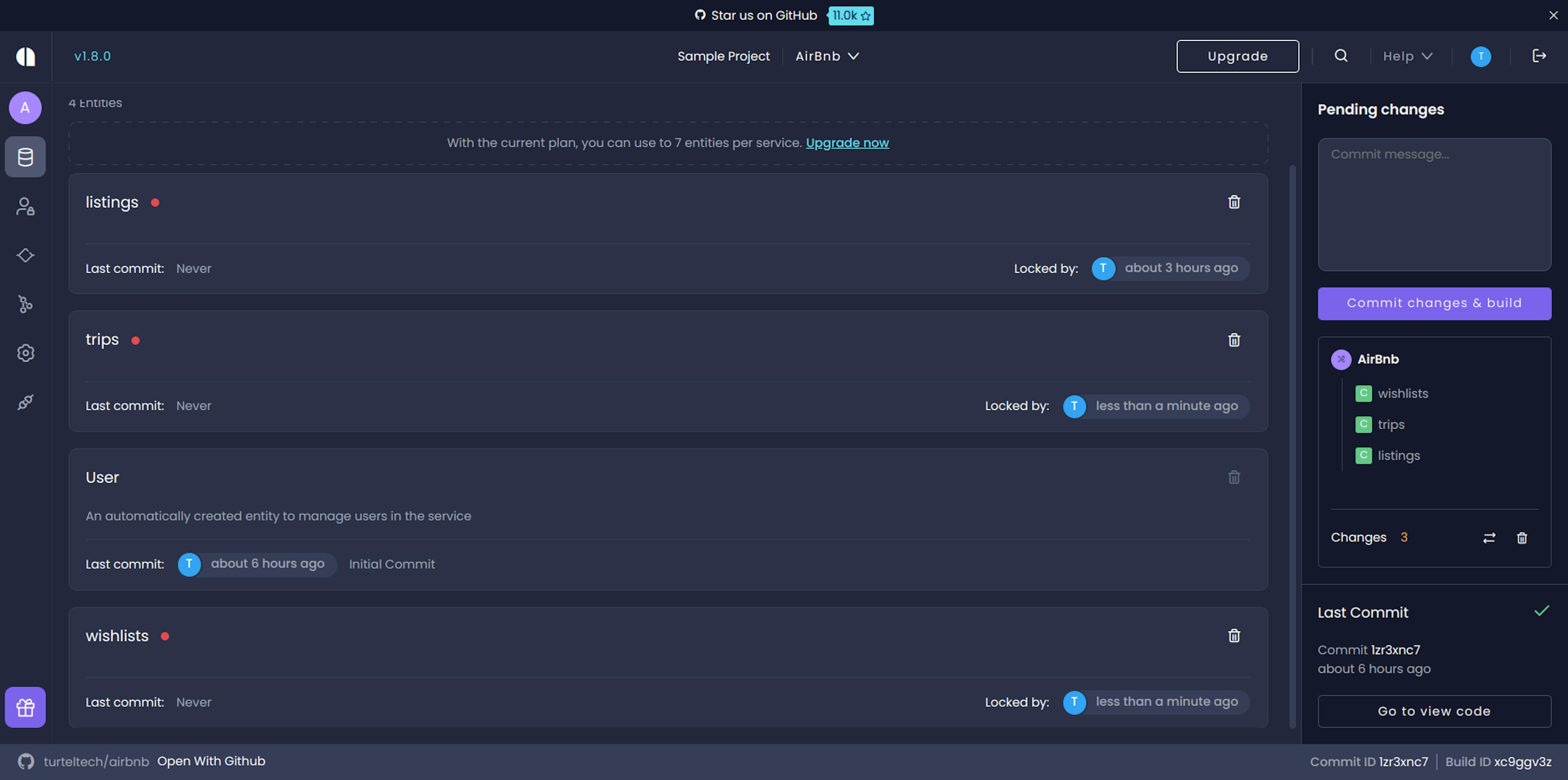Screen dimensions: 1568x780
Task: Go to Sample Project breadcrumb
Action: tap(723, 56)
